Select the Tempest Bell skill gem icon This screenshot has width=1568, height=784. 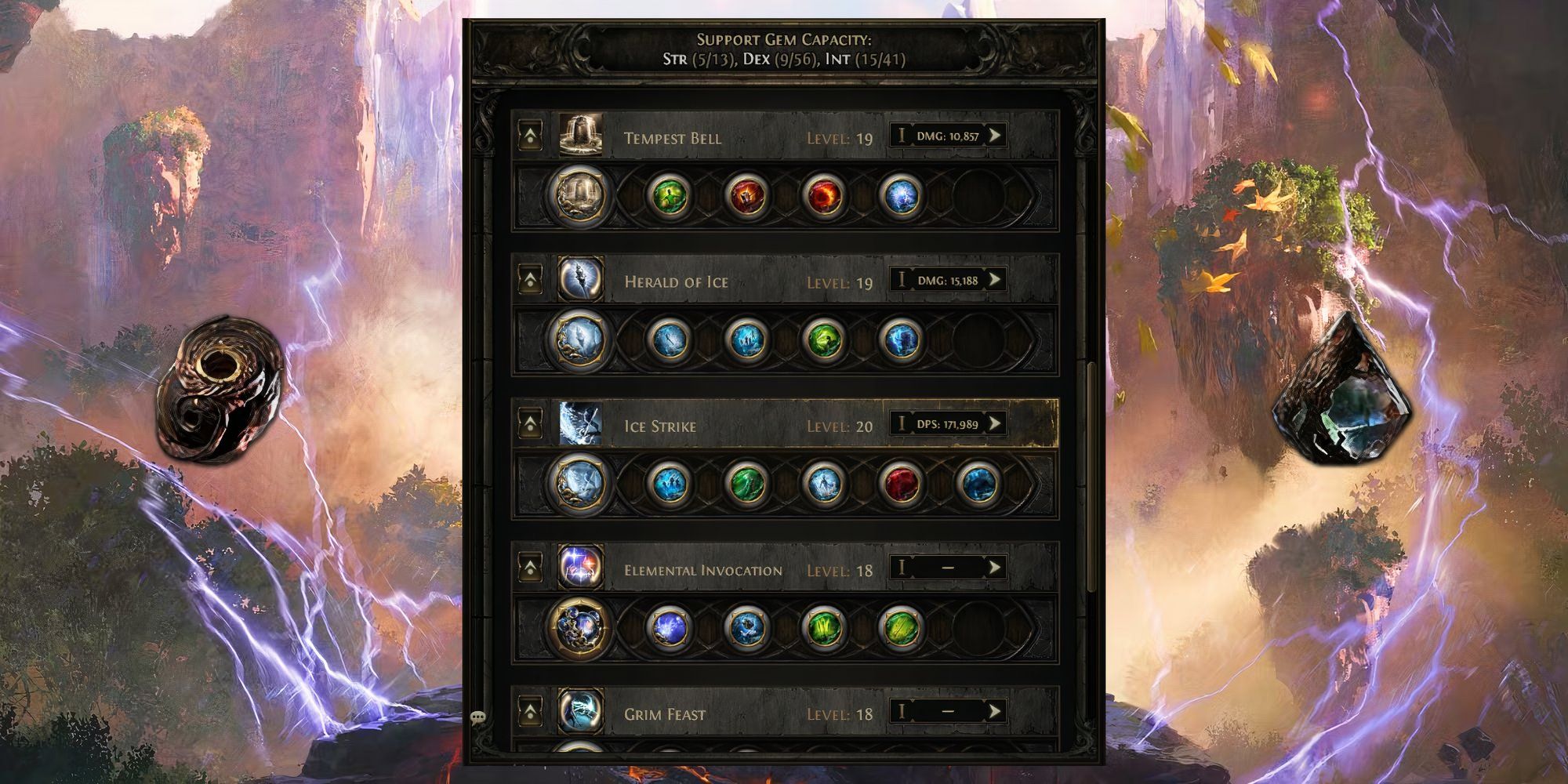pos(581,136)
